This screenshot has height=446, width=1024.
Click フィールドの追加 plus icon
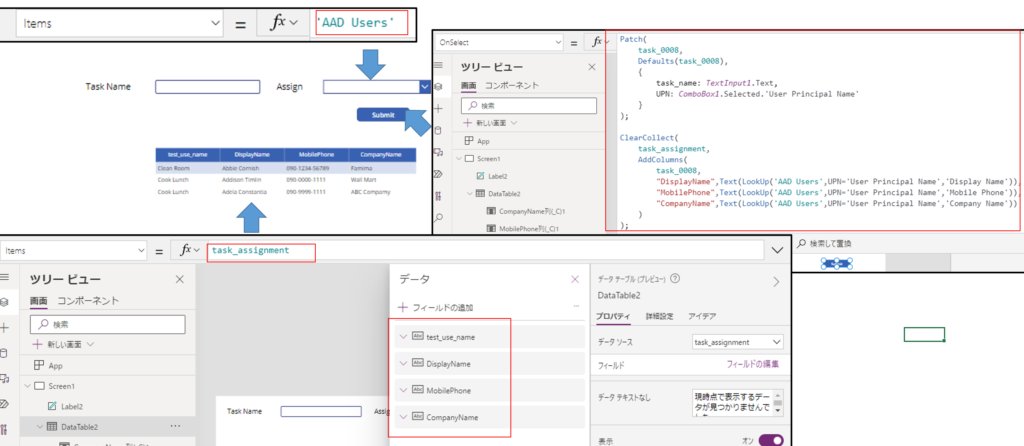403,307
